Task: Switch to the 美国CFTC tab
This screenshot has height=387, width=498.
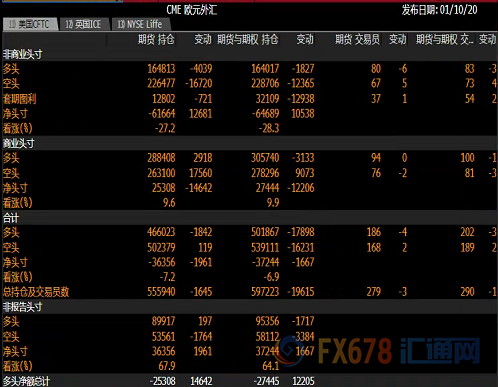Action: pyautogui.click(x=30, y=24)
